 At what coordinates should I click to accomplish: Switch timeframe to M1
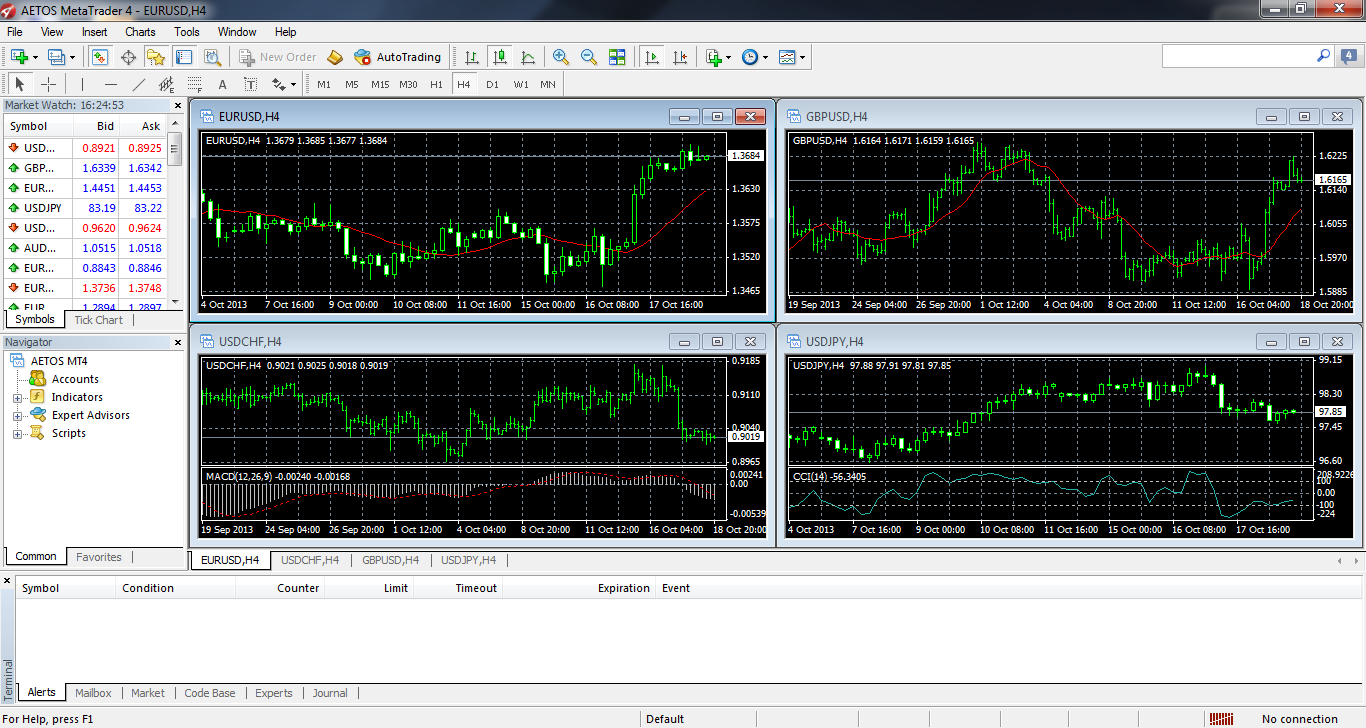click(324, 84)
